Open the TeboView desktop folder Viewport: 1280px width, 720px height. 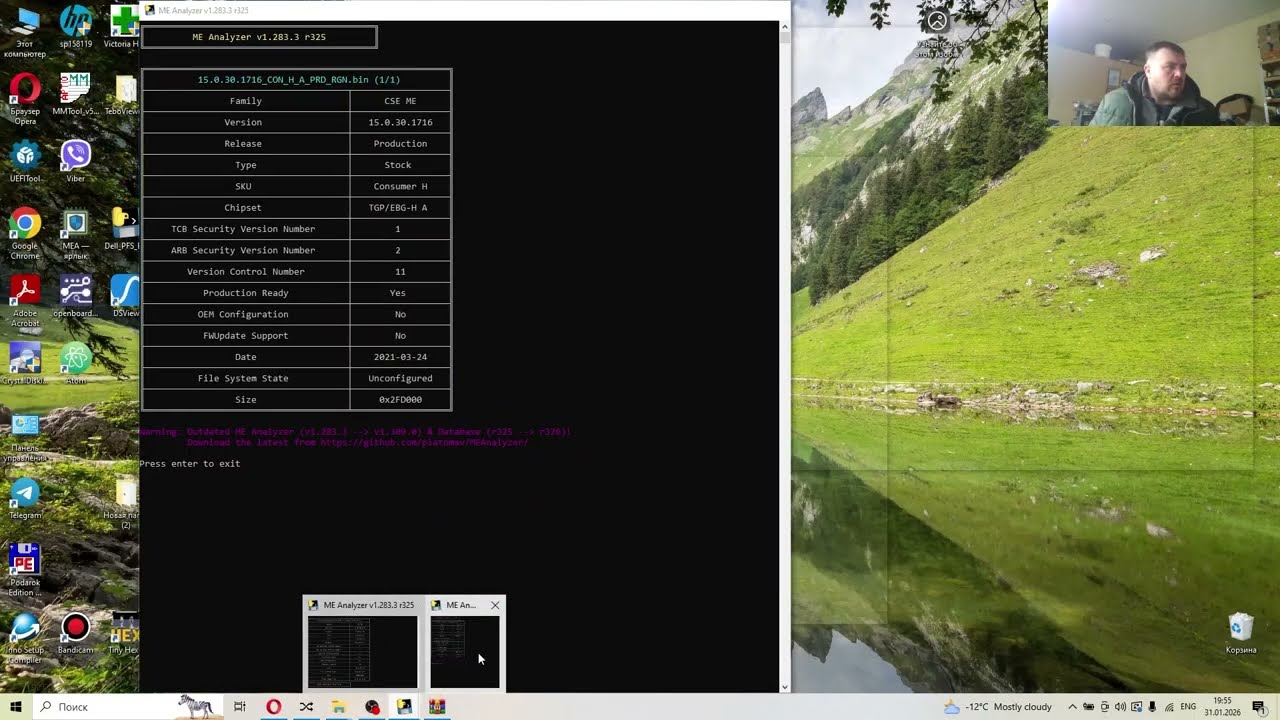coord(123,95)
